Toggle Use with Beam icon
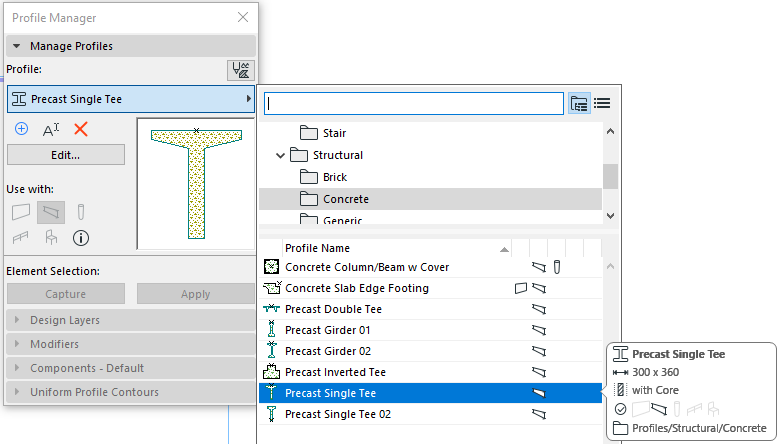The image size is (782, 444). pyautogui.click(x=51, y=212)
